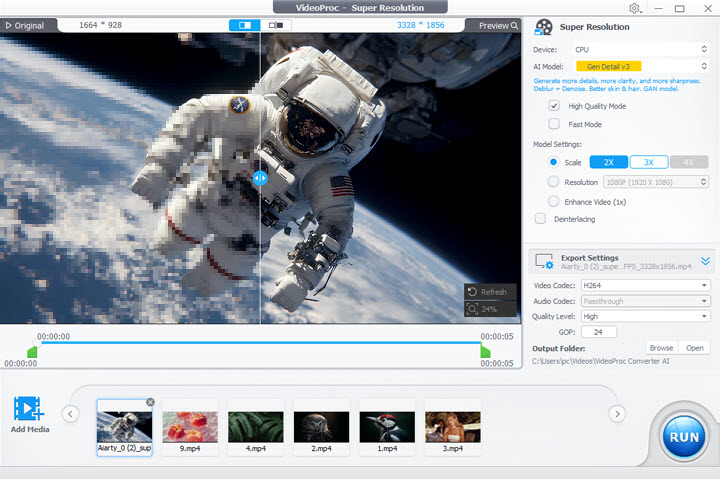Image resolution: width=720 pixels, height=479 pixels.
Task: Select the Scale radio button
Action: point(553,162)
